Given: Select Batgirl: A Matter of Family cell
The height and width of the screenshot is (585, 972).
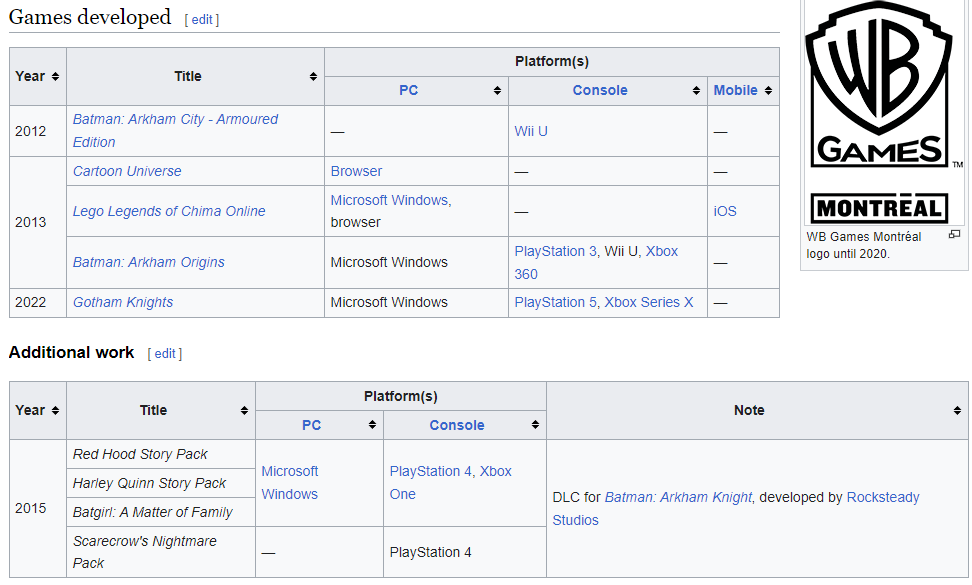Looking at the screenshot, I should pyautogui.click(x=161, y=512).
